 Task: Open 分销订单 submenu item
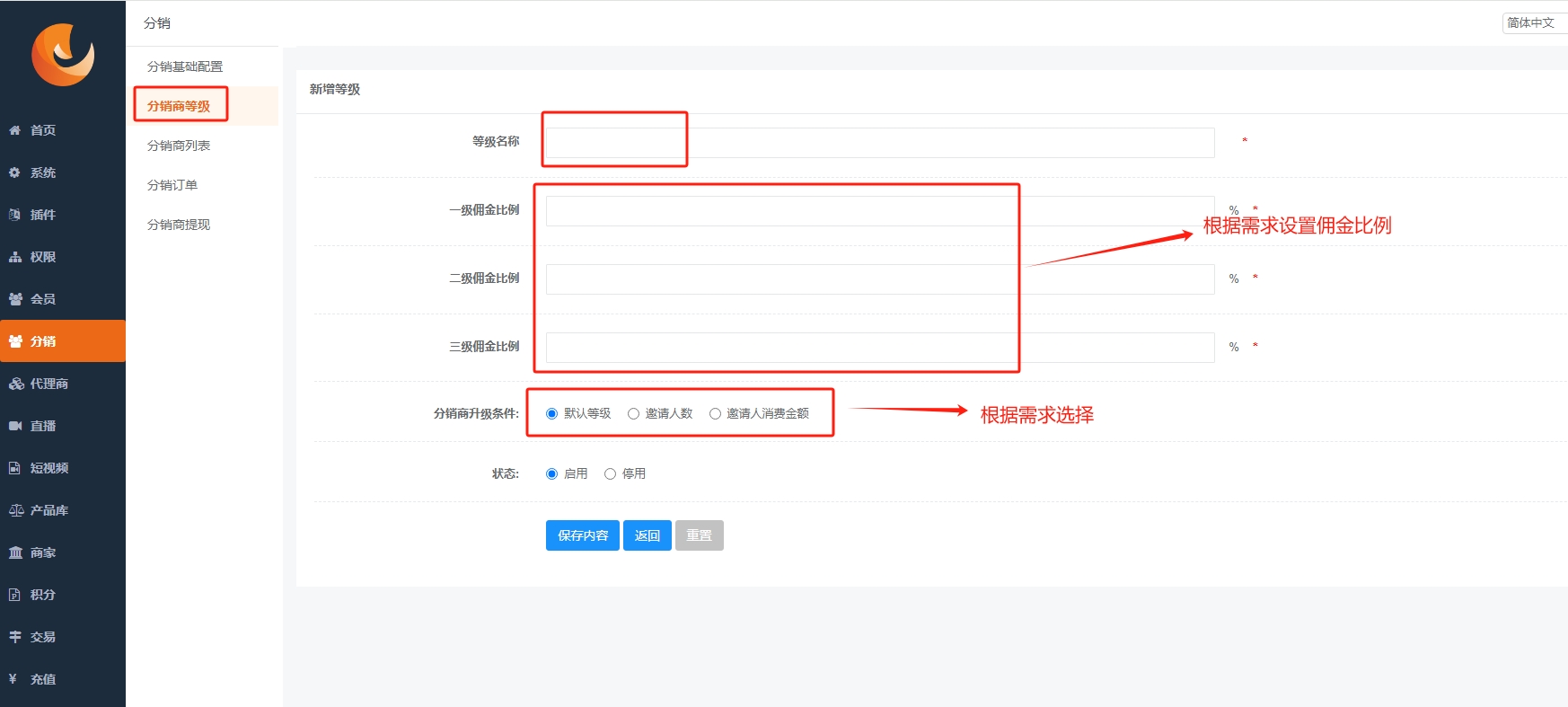pos(172,185)
